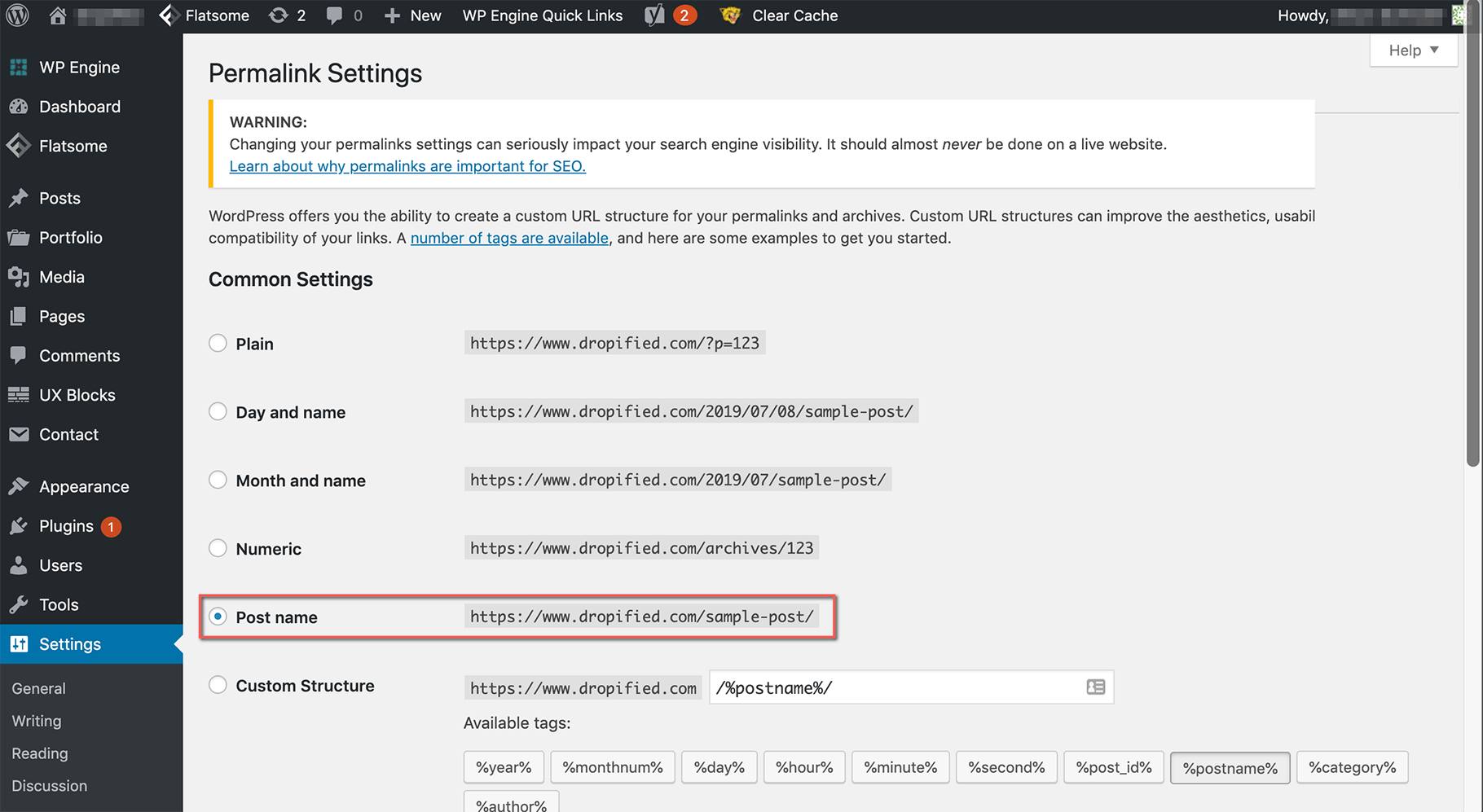
Task: Open Discussion settings submenu item
Action: (50, 786)
